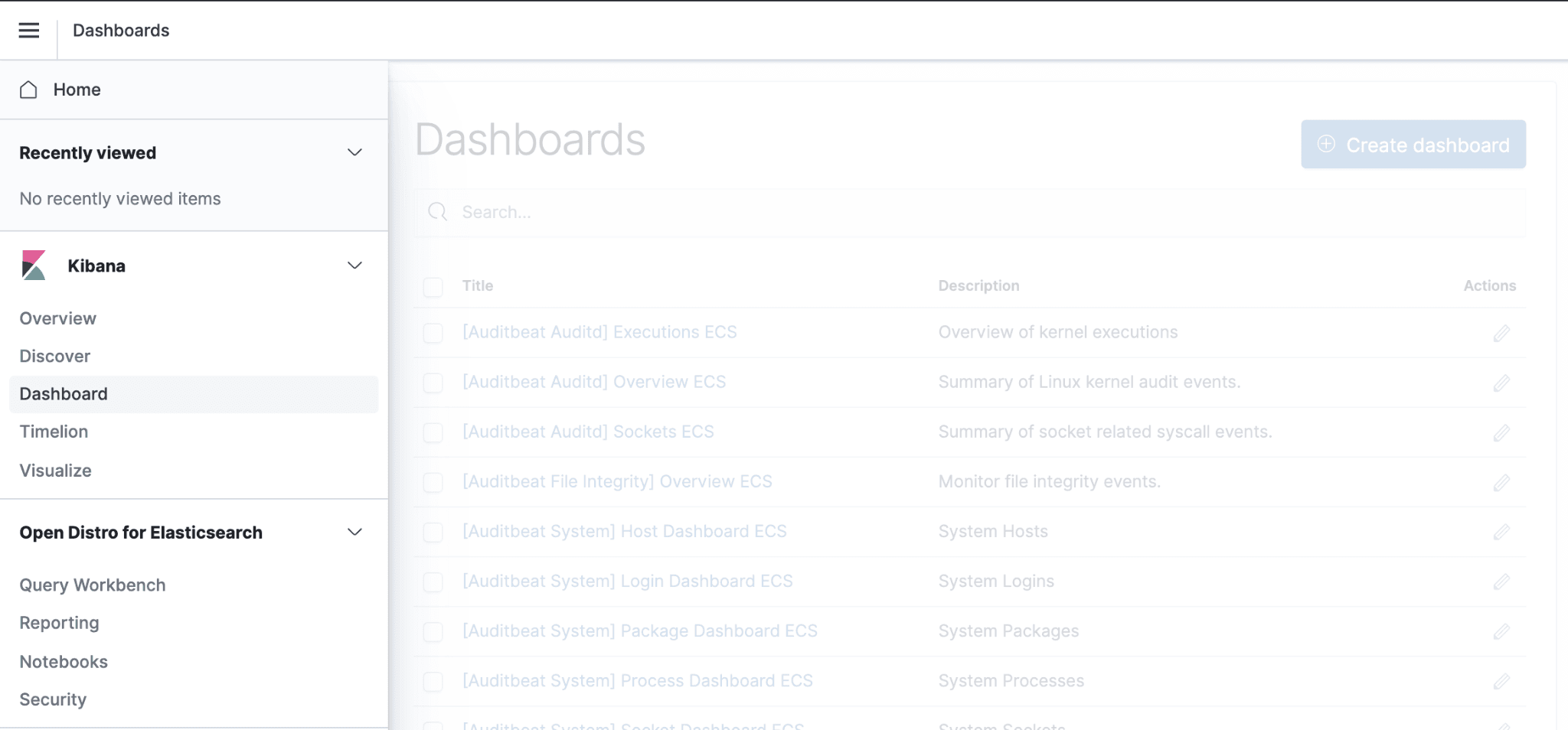Screen dimensions: 1568x730
Task: Collapse the Kibana section
Action: (354, 266)
